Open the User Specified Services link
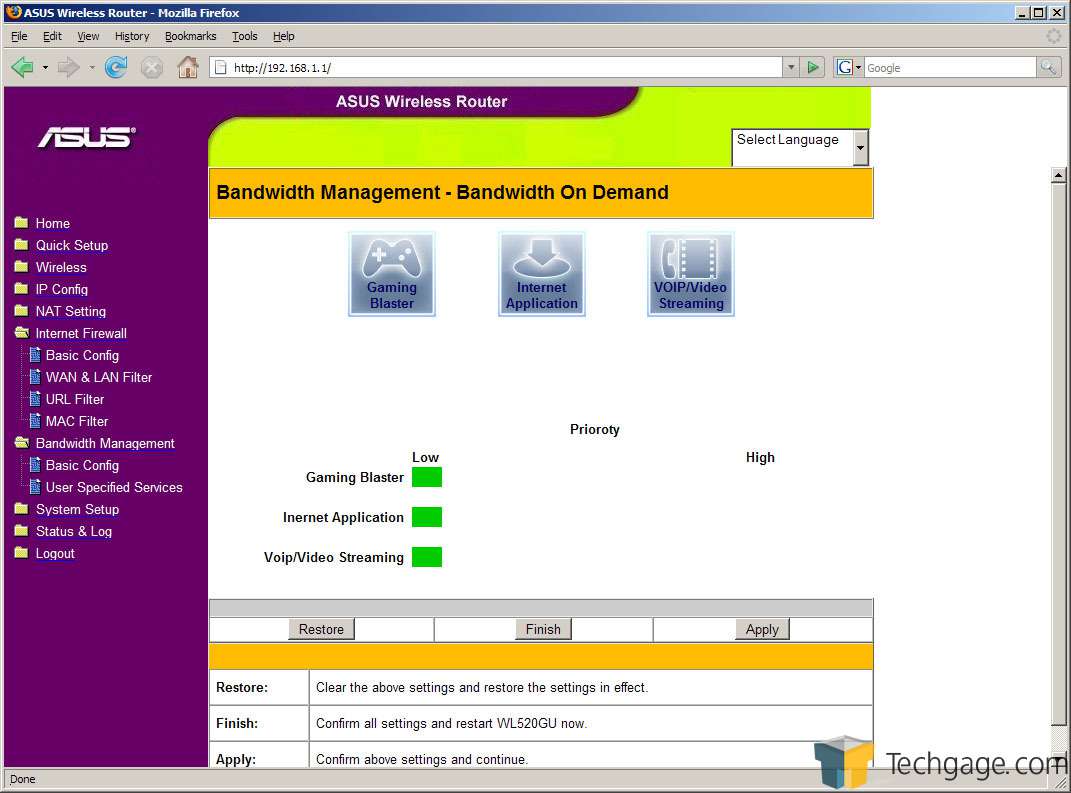Image resolution: width=1071 pixels, height=793 pixels. click(114, 487)
